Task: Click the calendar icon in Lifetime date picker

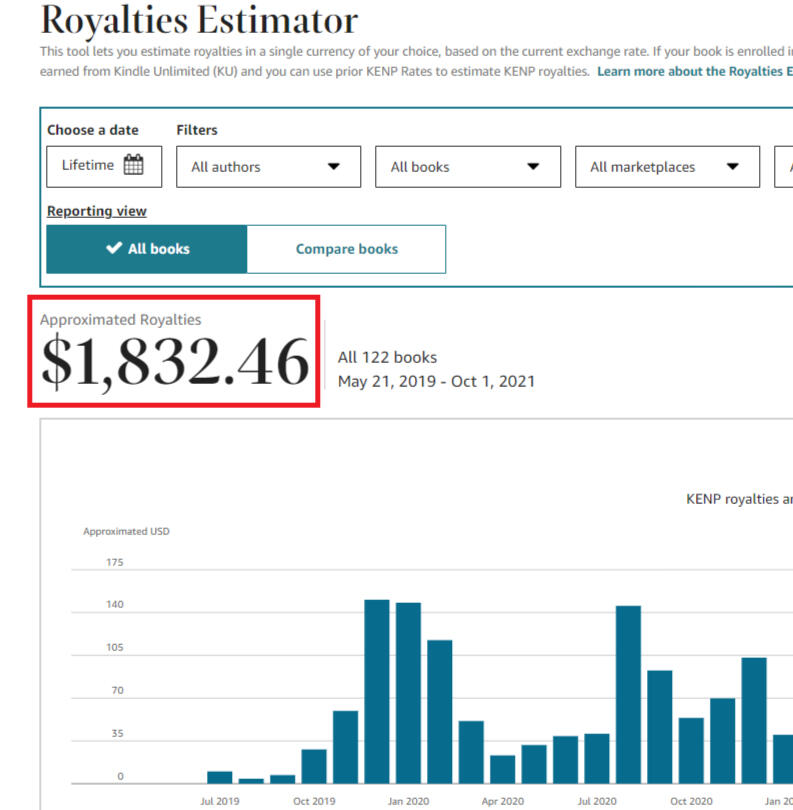Action: (x=133, y=165)
